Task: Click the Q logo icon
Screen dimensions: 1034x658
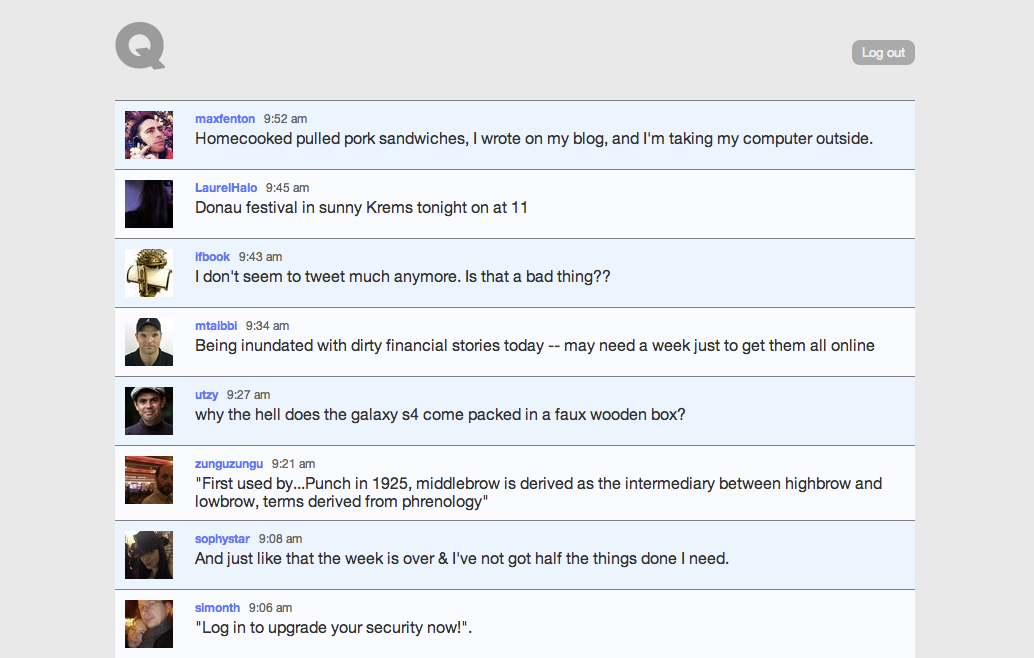Action: [140, 47]
